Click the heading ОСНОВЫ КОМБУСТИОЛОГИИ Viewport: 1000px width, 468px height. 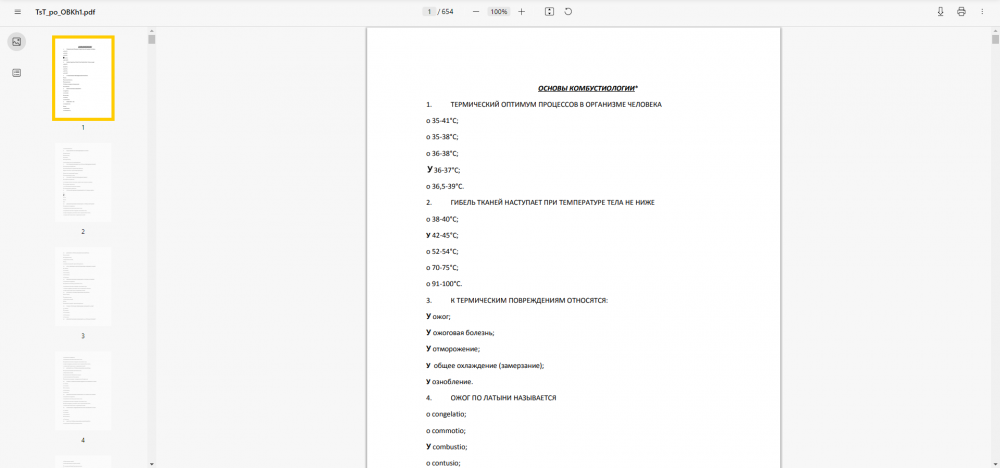tap(588, 88)
